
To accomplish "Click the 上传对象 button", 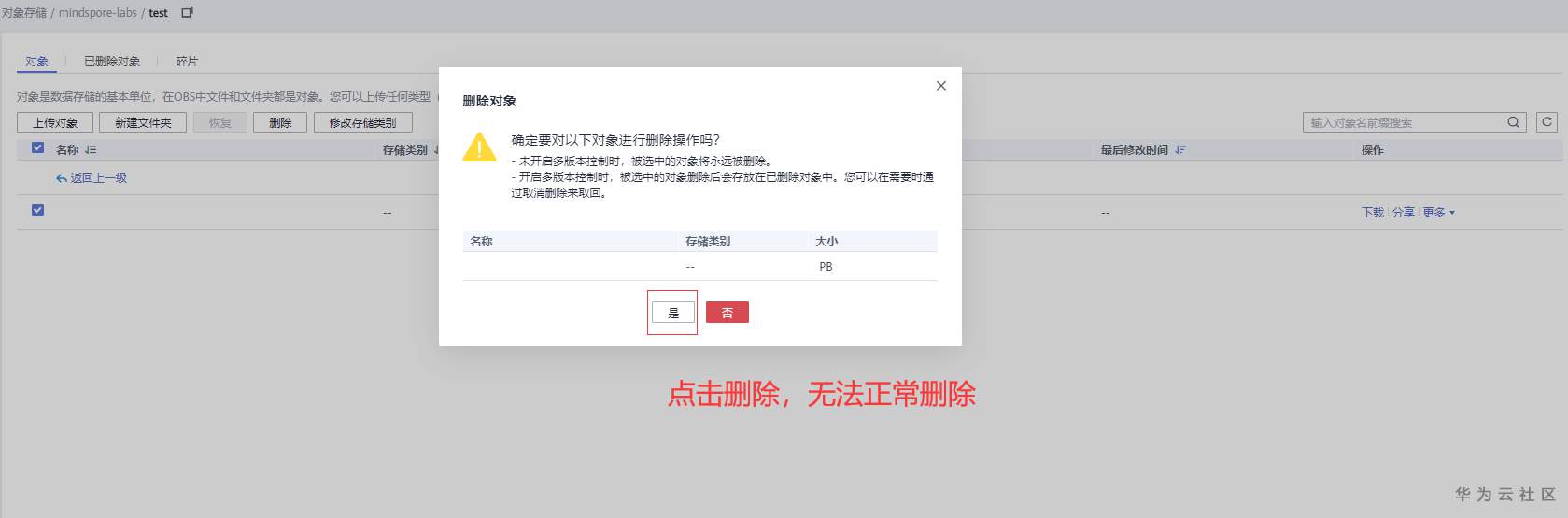I will click(x=55, y=122).
